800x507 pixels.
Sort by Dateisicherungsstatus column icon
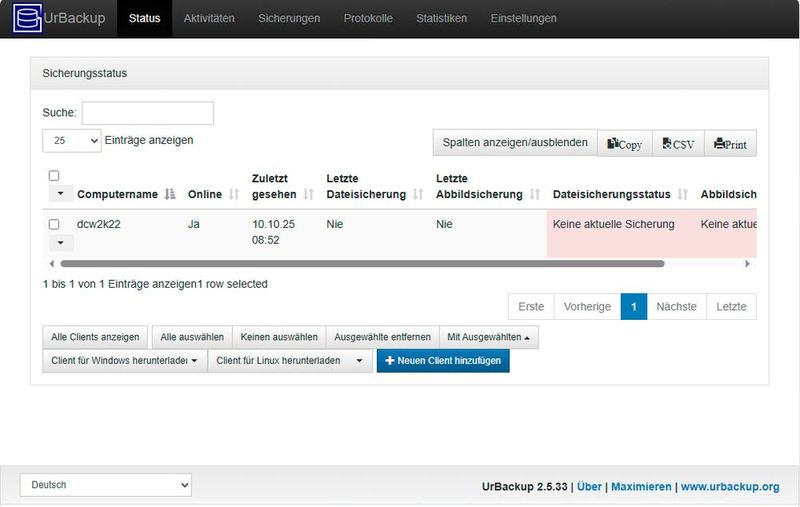683,194
